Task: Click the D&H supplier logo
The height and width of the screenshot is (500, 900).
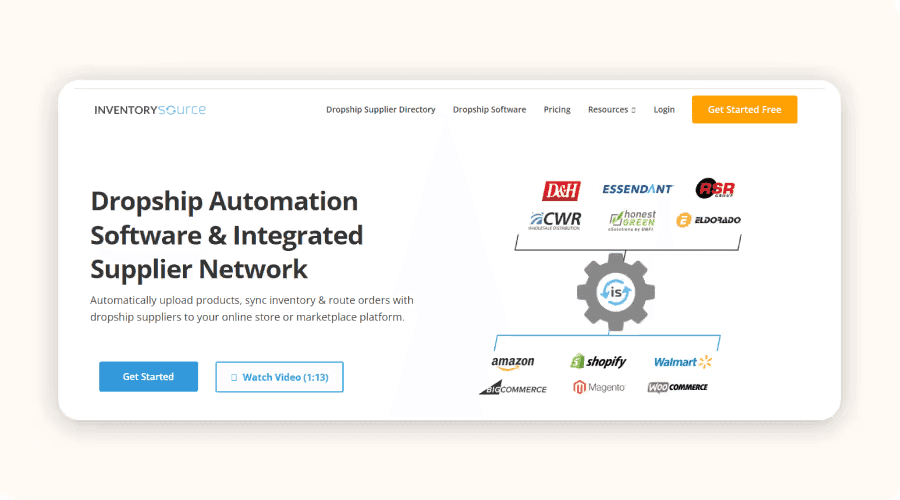Action: 561,191
